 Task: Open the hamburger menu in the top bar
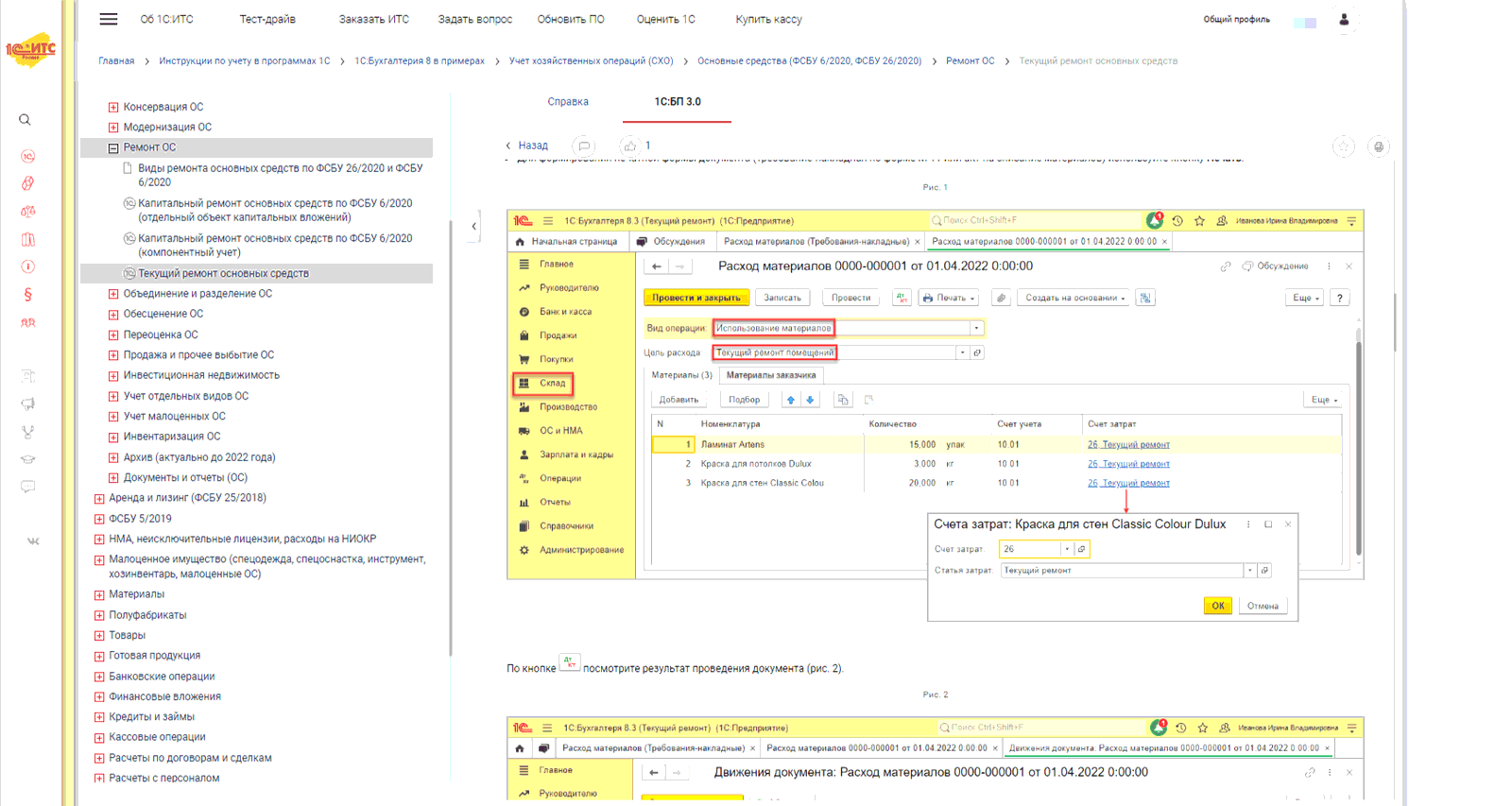click(x=109, y=19)
